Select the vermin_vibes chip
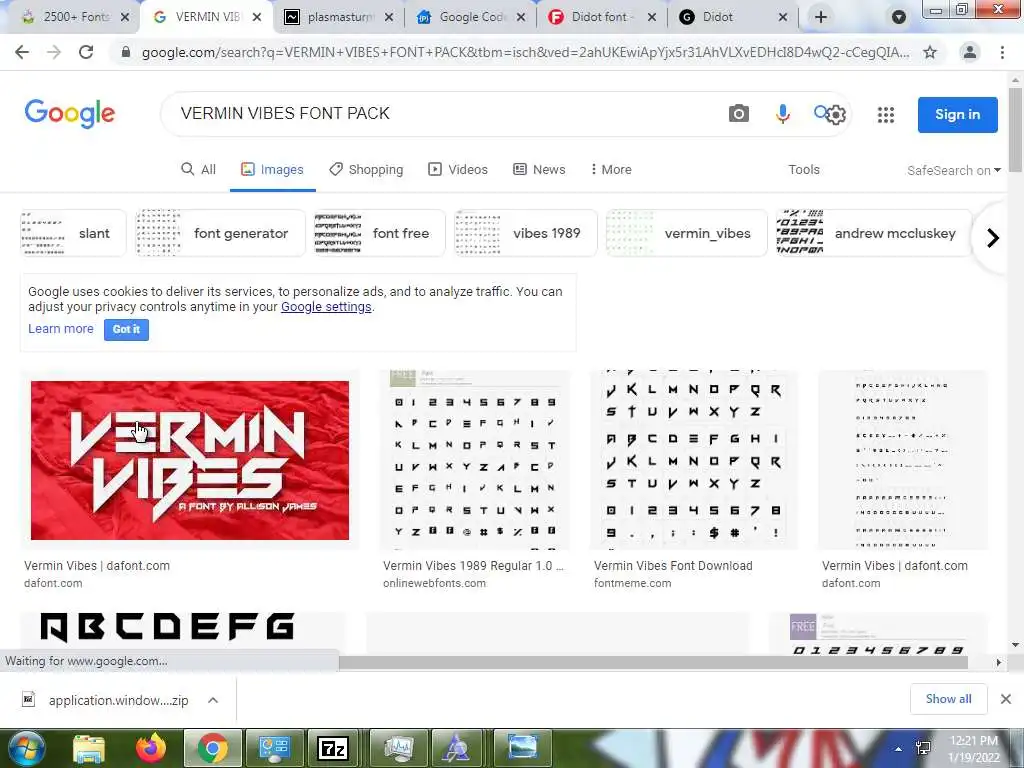 [x=686, y=233]
